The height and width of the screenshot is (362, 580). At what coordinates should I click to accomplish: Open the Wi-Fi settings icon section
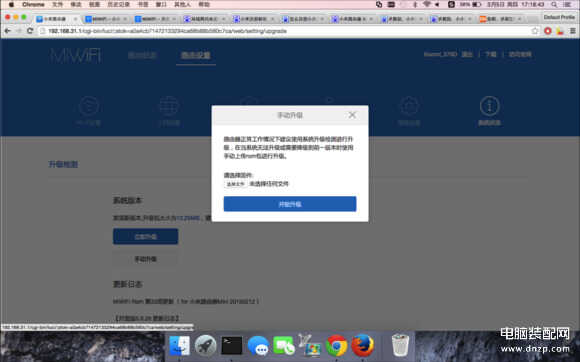88,111
